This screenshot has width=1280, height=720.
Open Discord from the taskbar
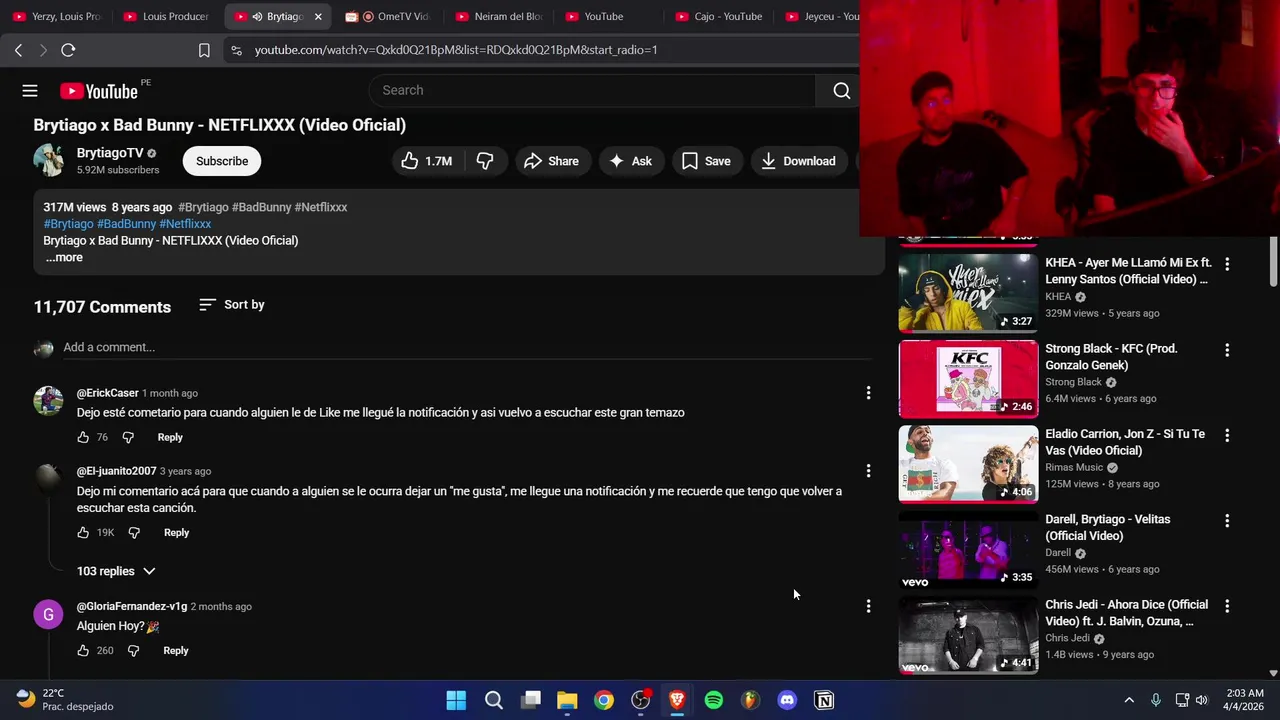pos(787,700)
